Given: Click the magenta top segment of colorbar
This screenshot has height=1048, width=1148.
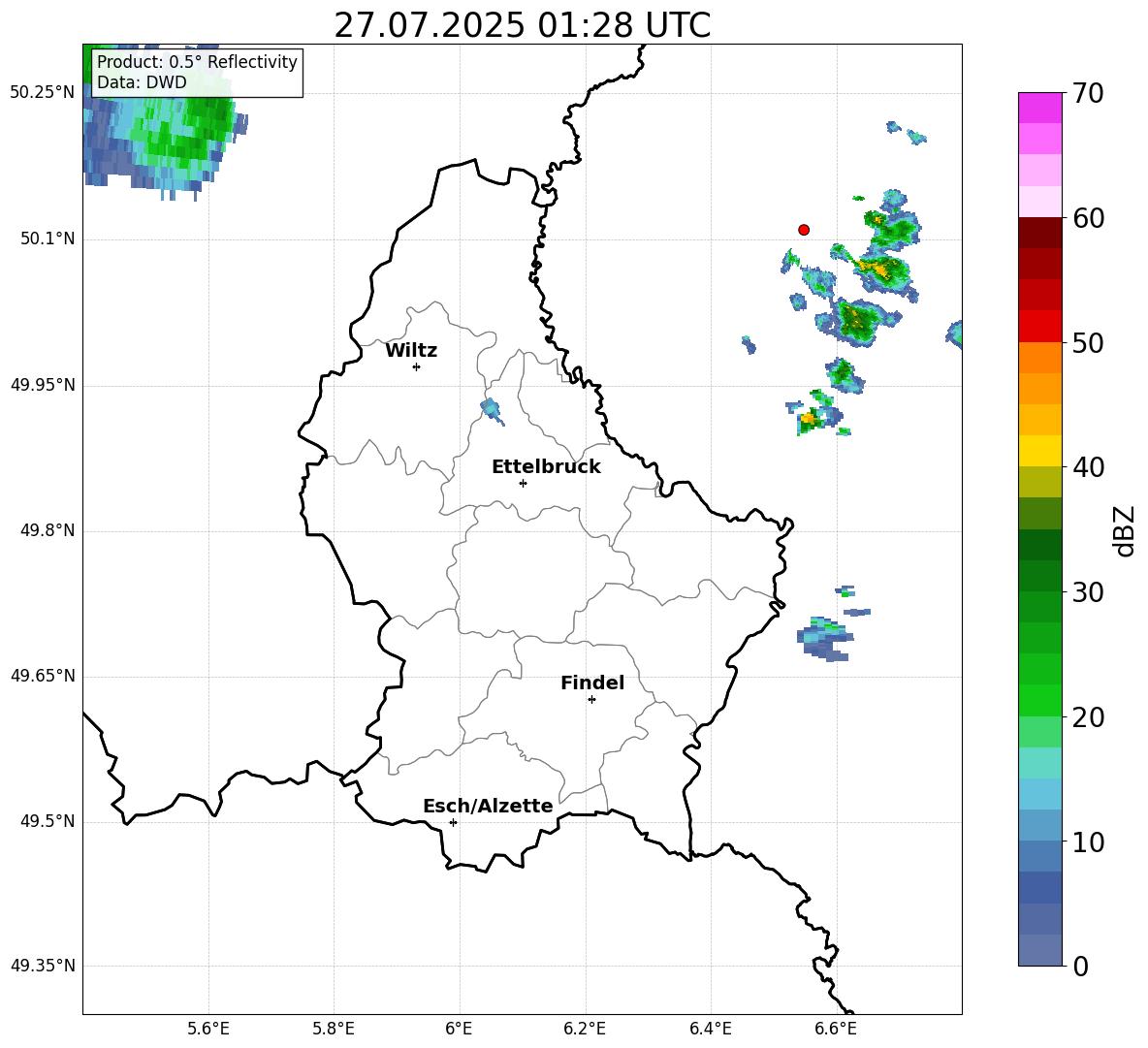Looking at the screenshot, I should (x=1039, y=108).
